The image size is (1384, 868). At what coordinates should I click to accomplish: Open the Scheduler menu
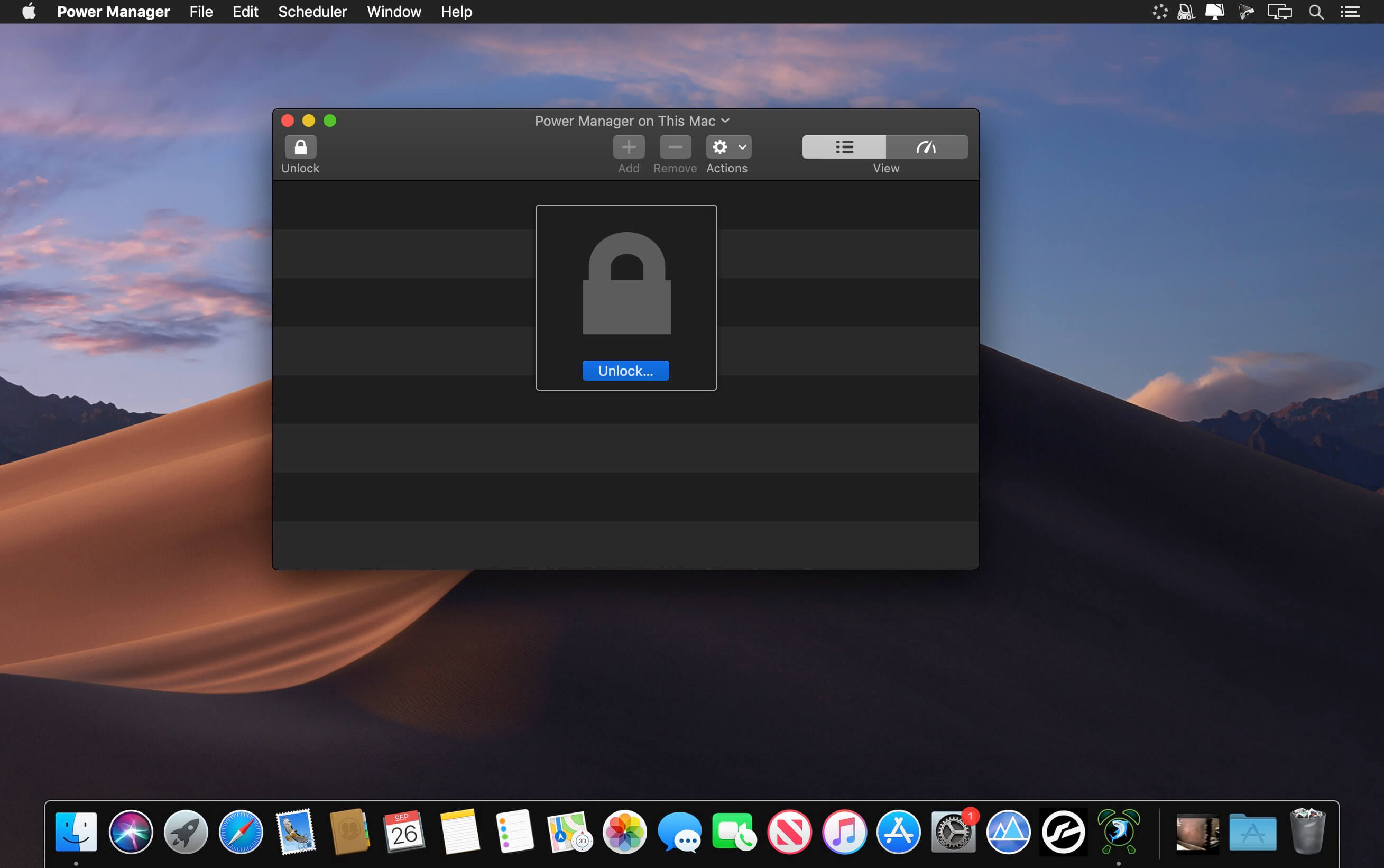click(x=312, y=12)
